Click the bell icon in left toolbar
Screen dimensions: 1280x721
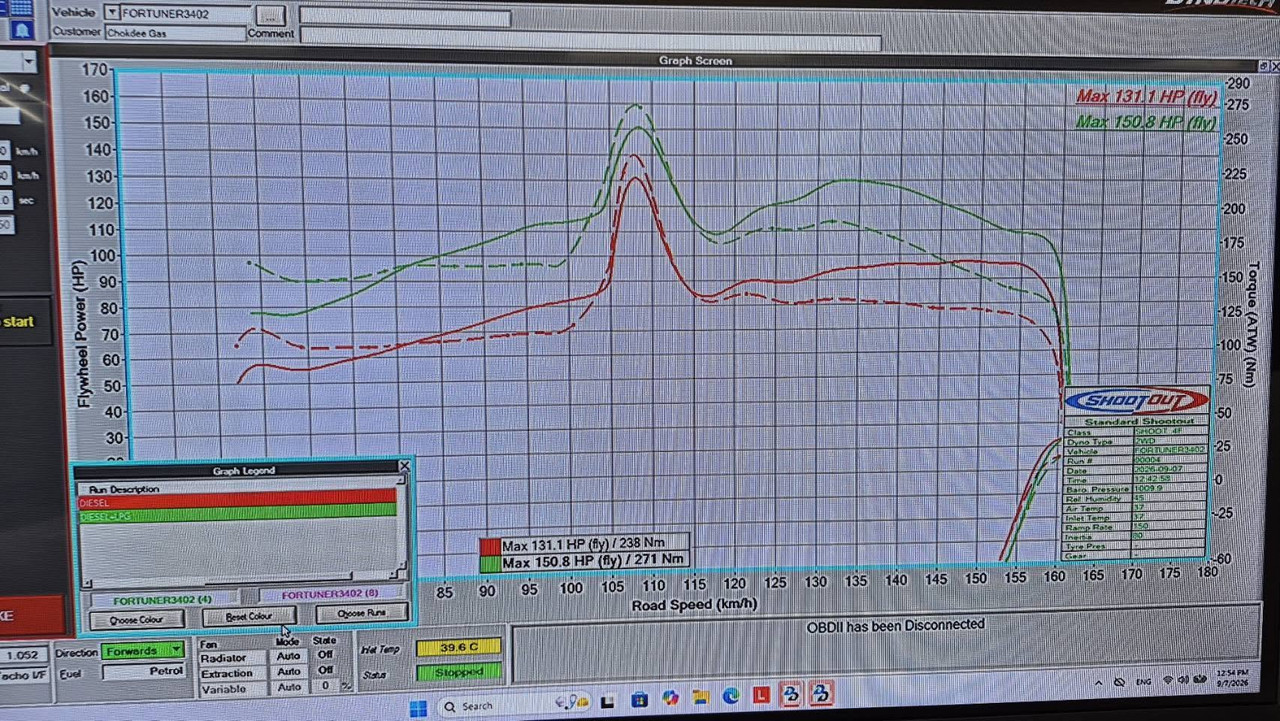click(x=21, y=30)
